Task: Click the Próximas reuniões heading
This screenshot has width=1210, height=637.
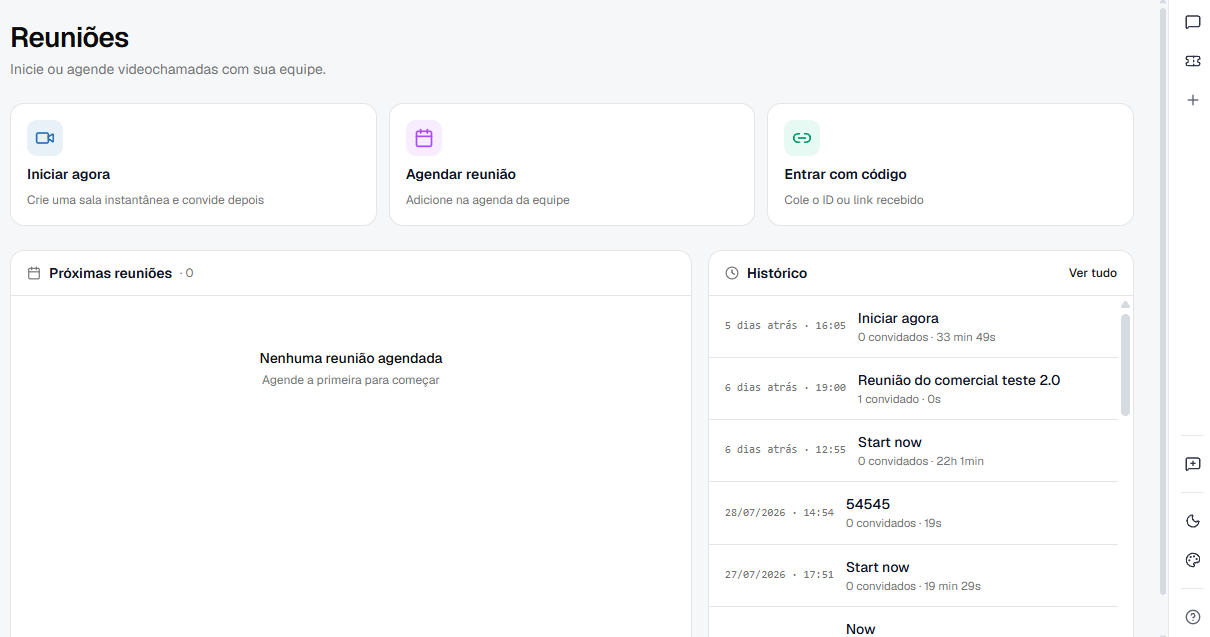Action: tap(110, 273)
